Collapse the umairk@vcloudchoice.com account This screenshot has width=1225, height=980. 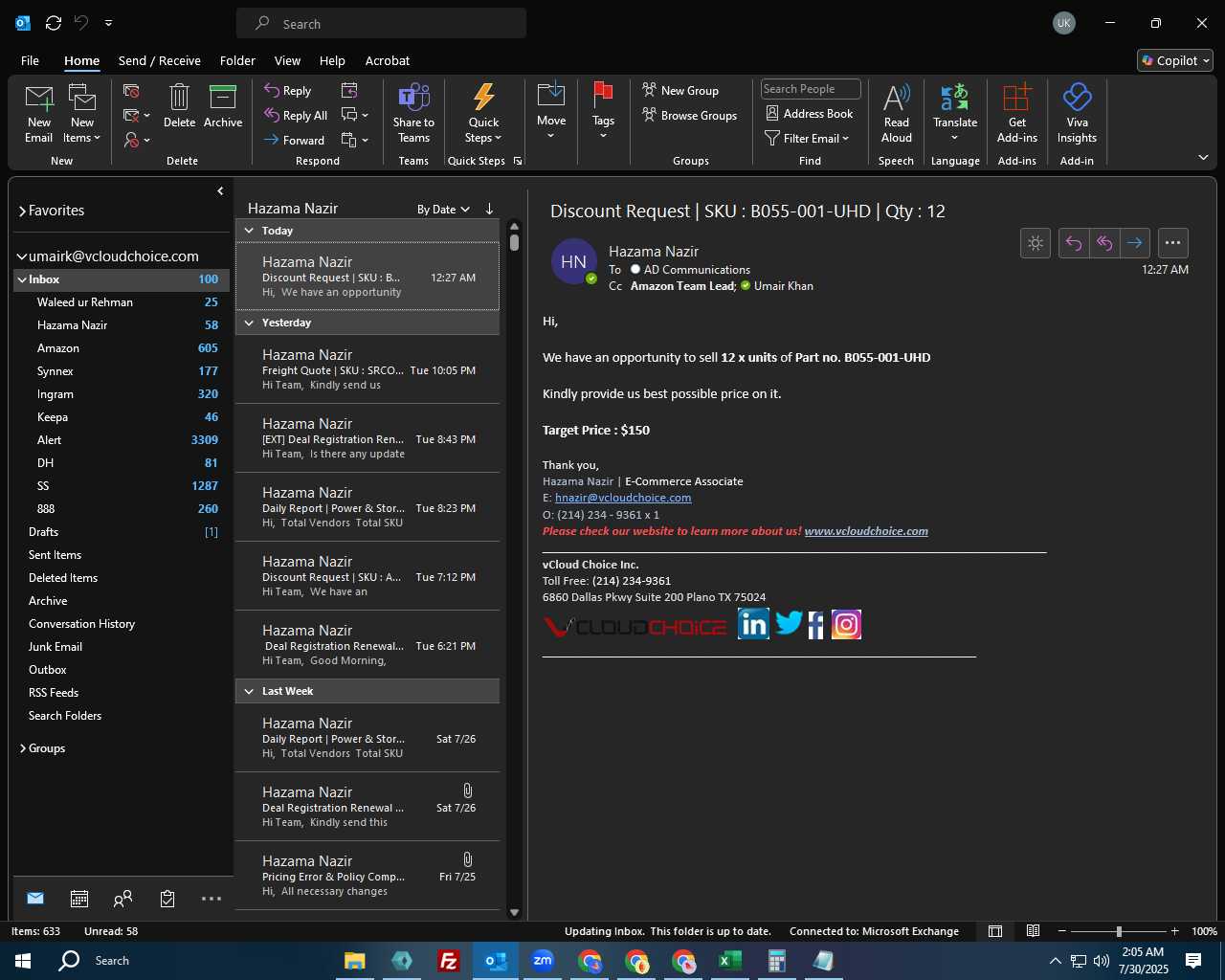pyautogui.click(x=22, y=256)
